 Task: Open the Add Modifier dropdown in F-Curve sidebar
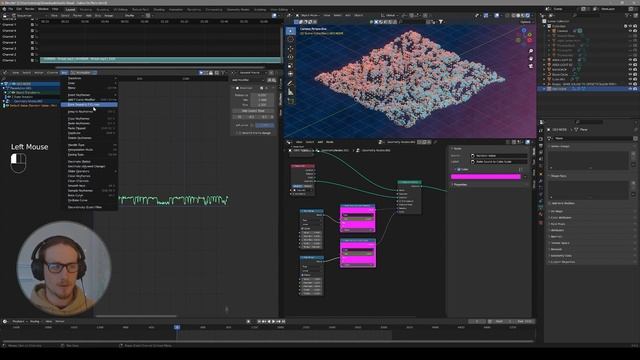click(x=249, y=80)
